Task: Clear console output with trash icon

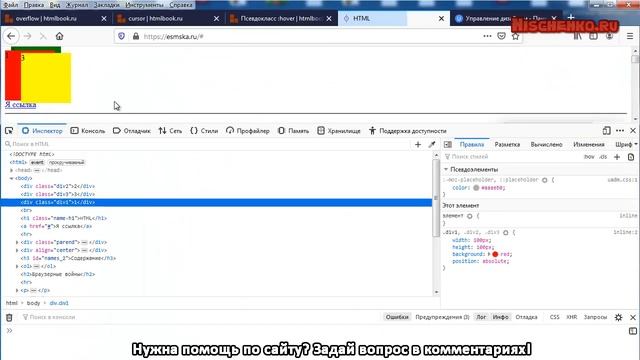Action: (x=9, y=317)
